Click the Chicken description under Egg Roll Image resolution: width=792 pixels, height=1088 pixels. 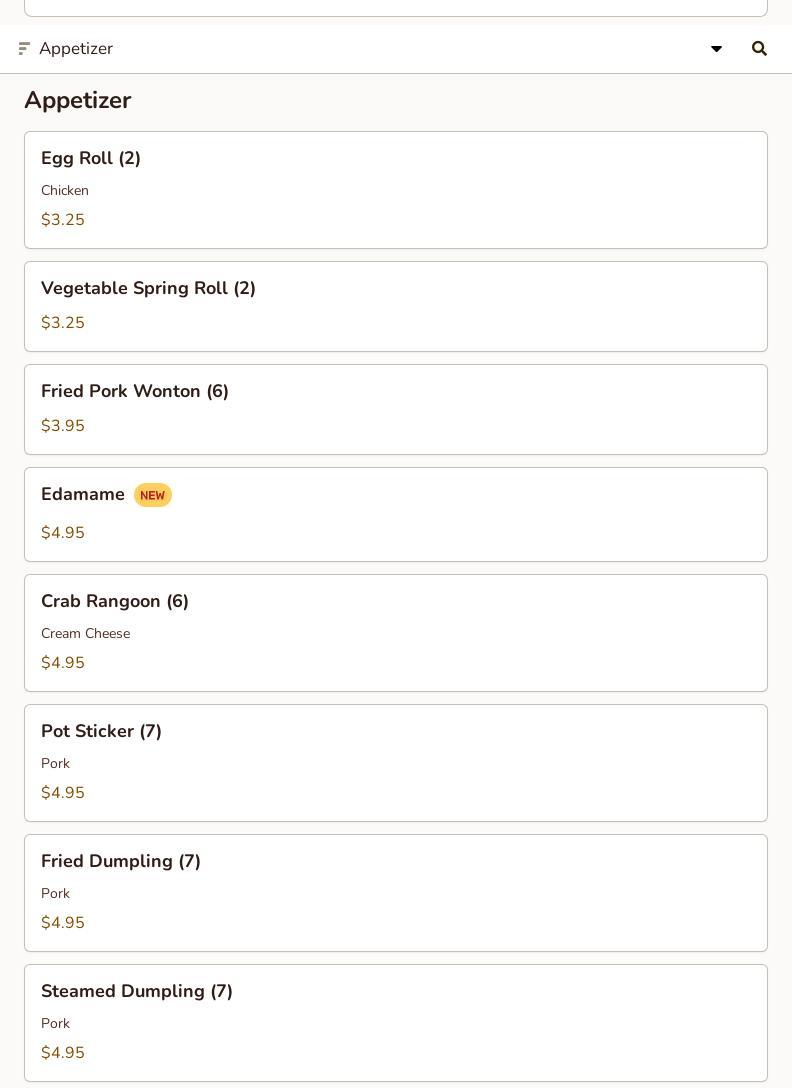[65, 190]
